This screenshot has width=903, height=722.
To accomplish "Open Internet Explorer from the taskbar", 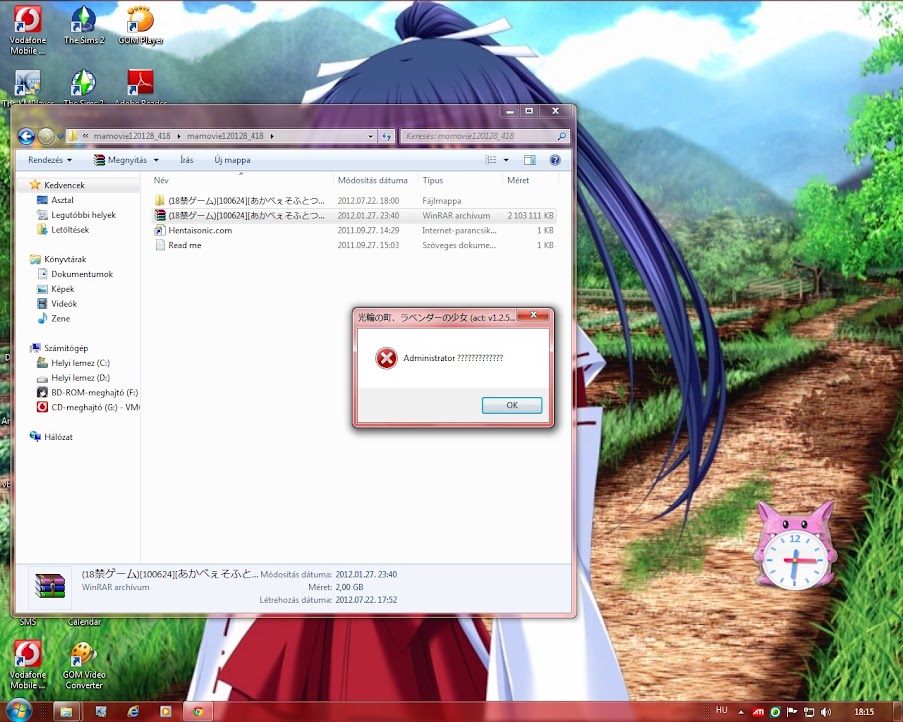I will point(133,712).
